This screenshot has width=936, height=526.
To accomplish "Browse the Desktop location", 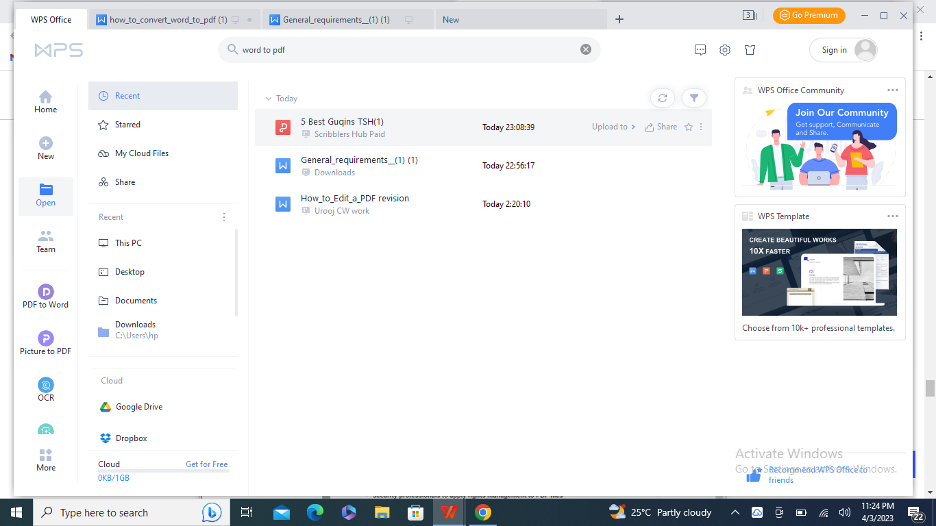I will (x=162, y=272).
